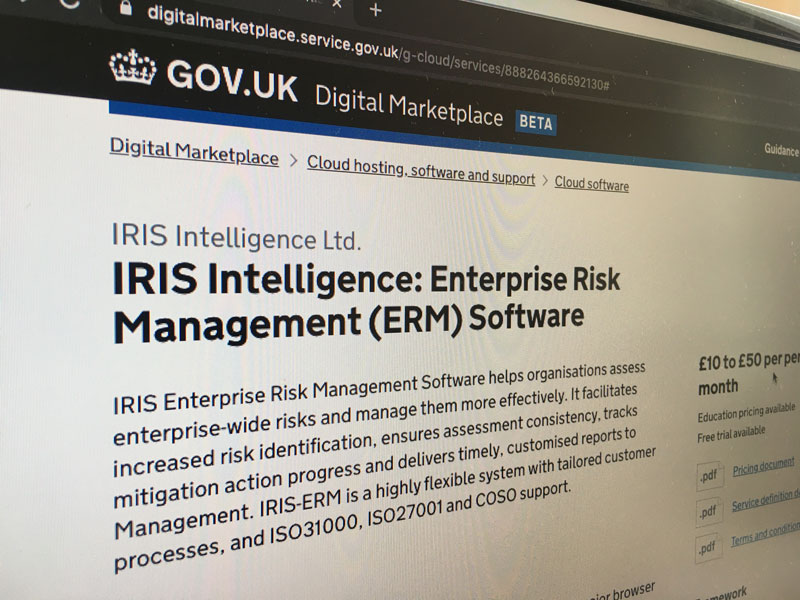Image resolution: width=800 pixels, height=600 pixels.
Task: Click the GOV.UK crown logo
Action: [133, 68]
